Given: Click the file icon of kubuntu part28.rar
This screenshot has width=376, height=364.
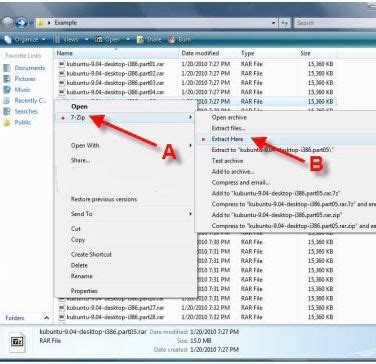Looking at the screenshot, I should click(x=62, y=317).
